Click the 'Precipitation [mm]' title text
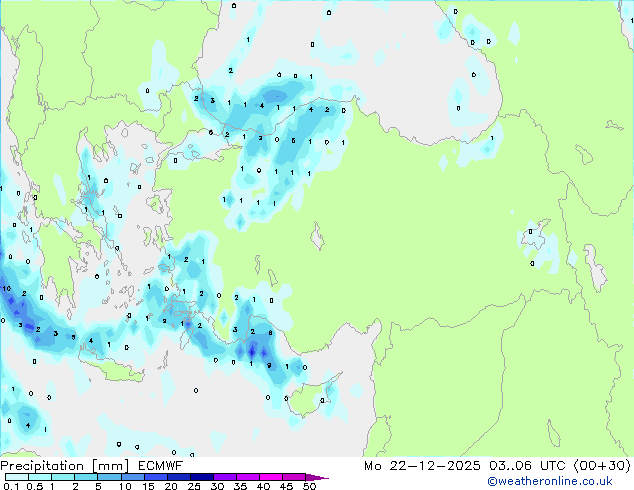The image size is (634, 490). [65, 466]
